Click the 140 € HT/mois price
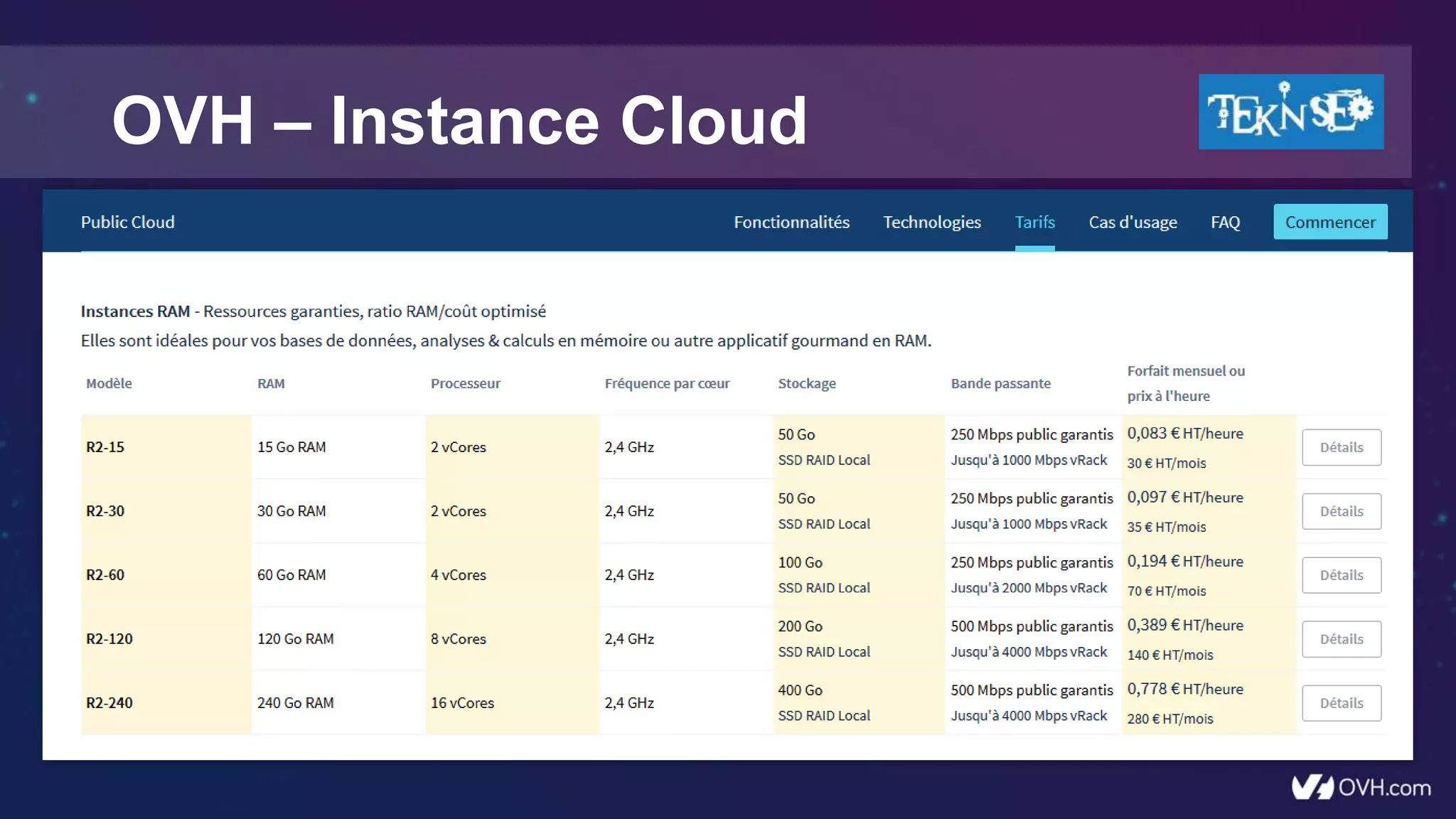1456x819 pixels. [1170, 655]
